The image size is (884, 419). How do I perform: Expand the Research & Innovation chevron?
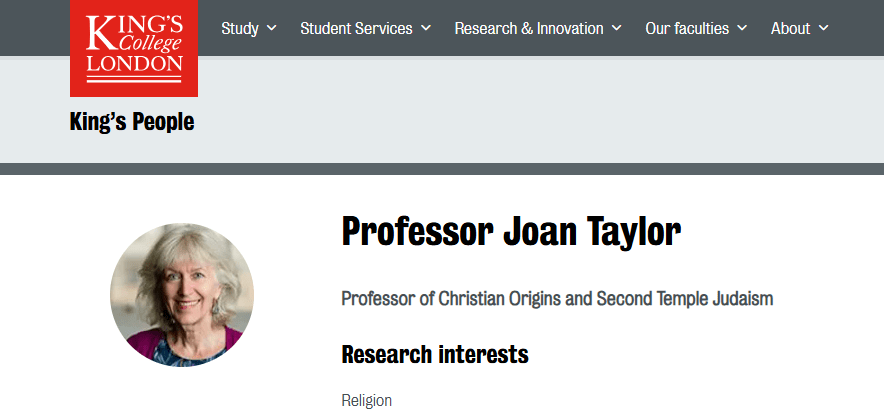tap(617, 28)
